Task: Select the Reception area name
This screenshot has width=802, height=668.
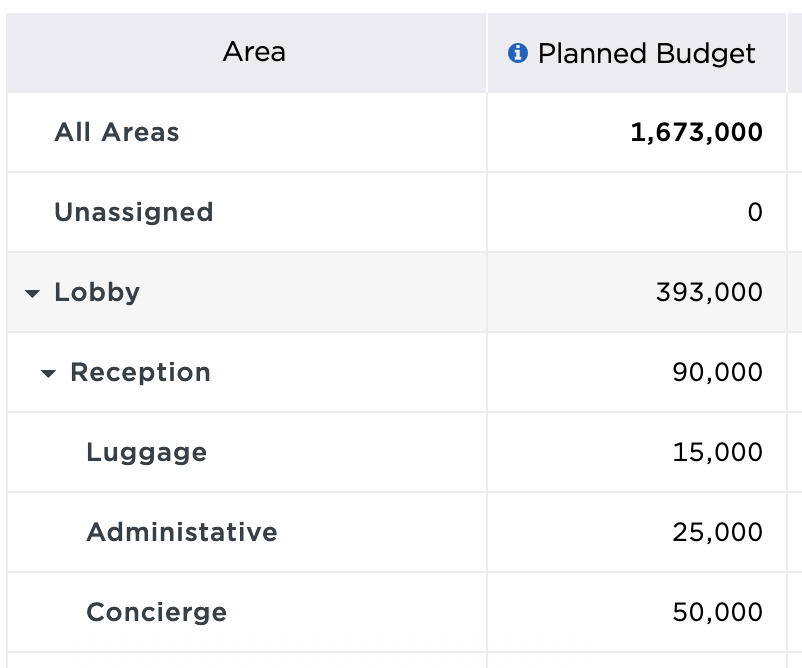Action: pyautogui.click(x=141, y=372)
